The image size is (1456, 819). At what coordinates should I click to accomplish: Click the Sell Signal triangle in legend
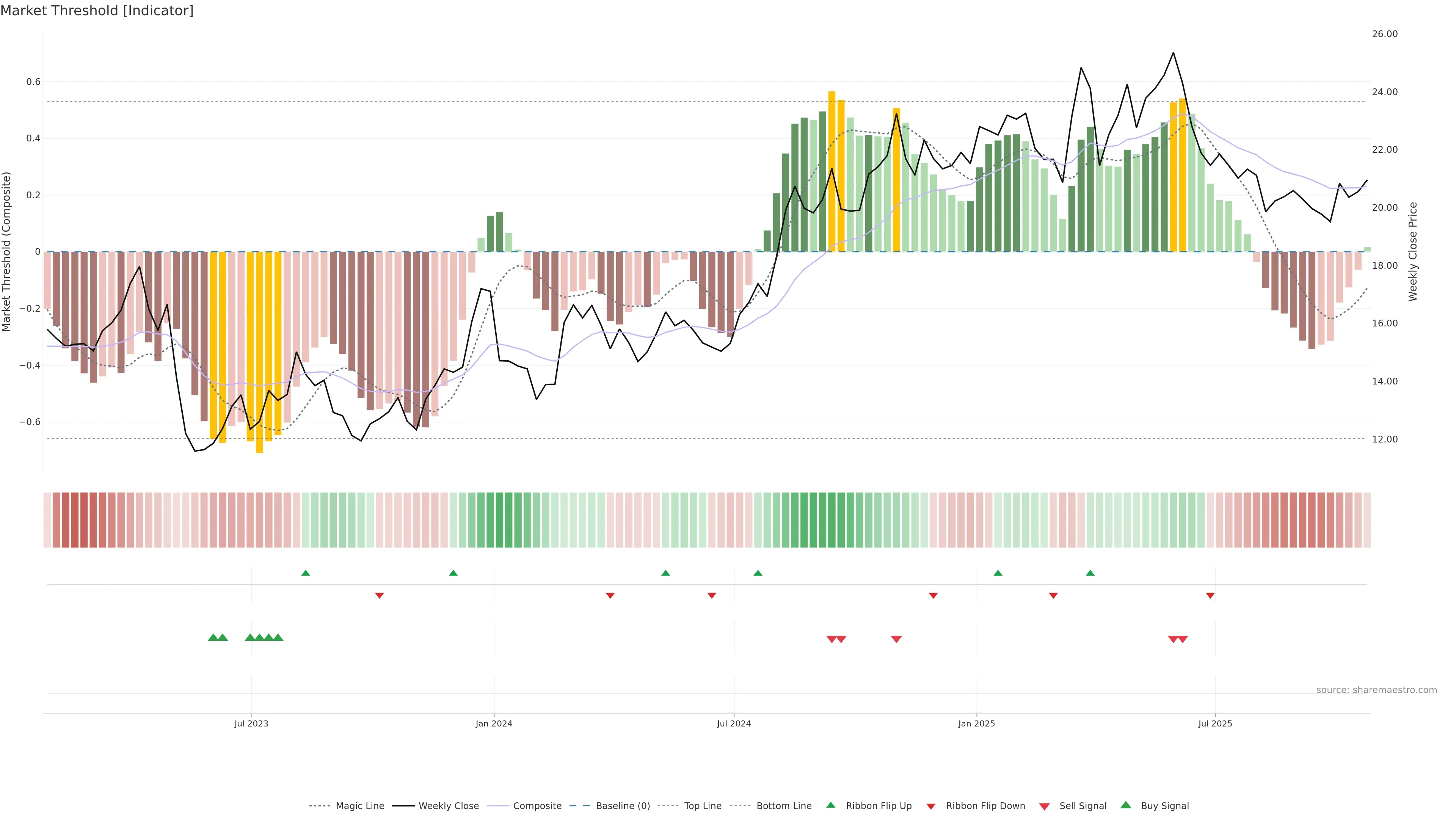[1045, 806]
